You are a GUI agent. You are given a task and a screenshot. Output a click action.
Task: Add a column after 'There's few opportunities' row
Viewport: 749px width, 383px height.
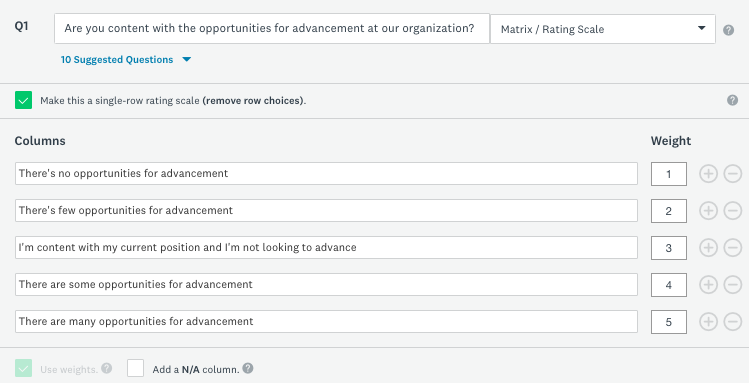[708, 211]
